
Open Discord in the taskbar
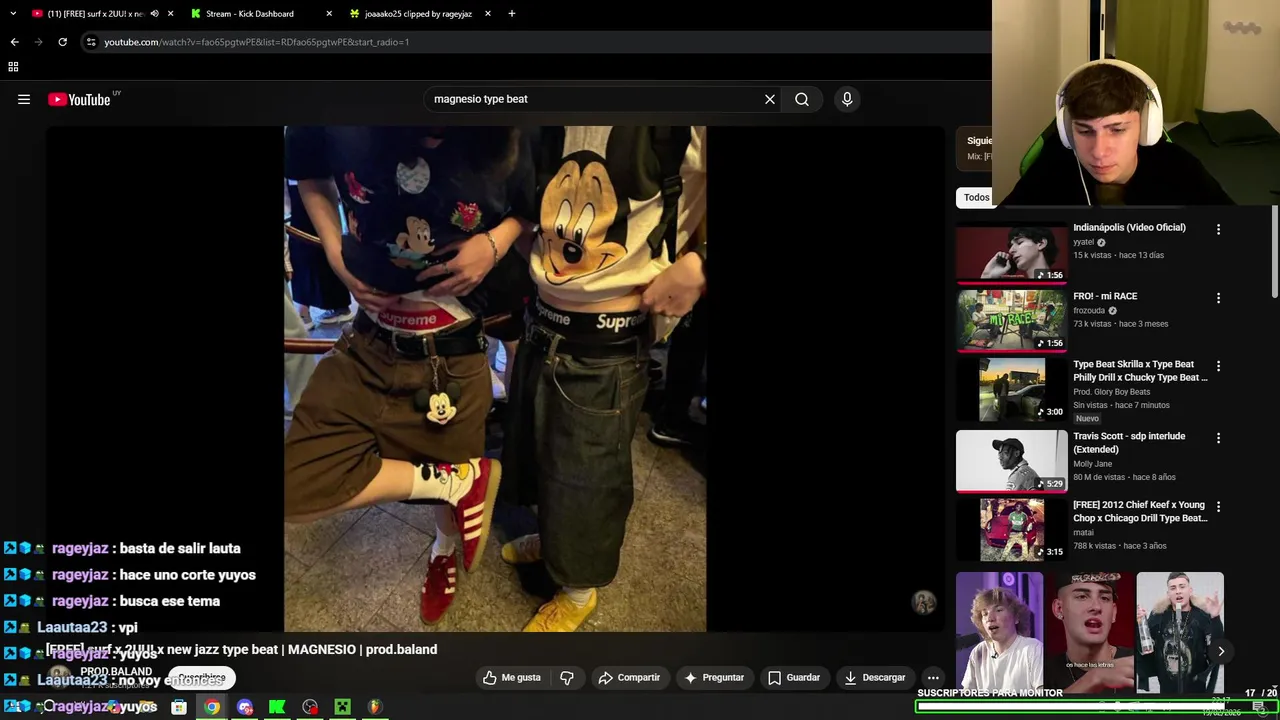pos(245,707)
